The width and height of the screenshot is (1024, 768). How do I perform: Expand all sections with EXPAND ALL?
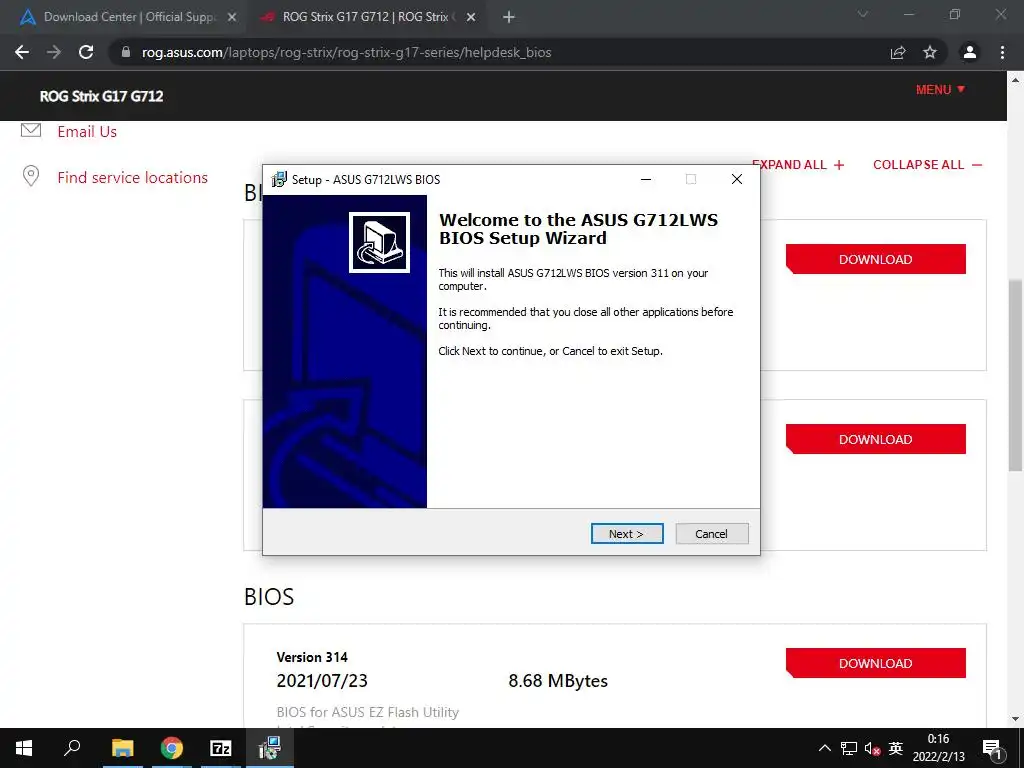(x=798, y=165)
